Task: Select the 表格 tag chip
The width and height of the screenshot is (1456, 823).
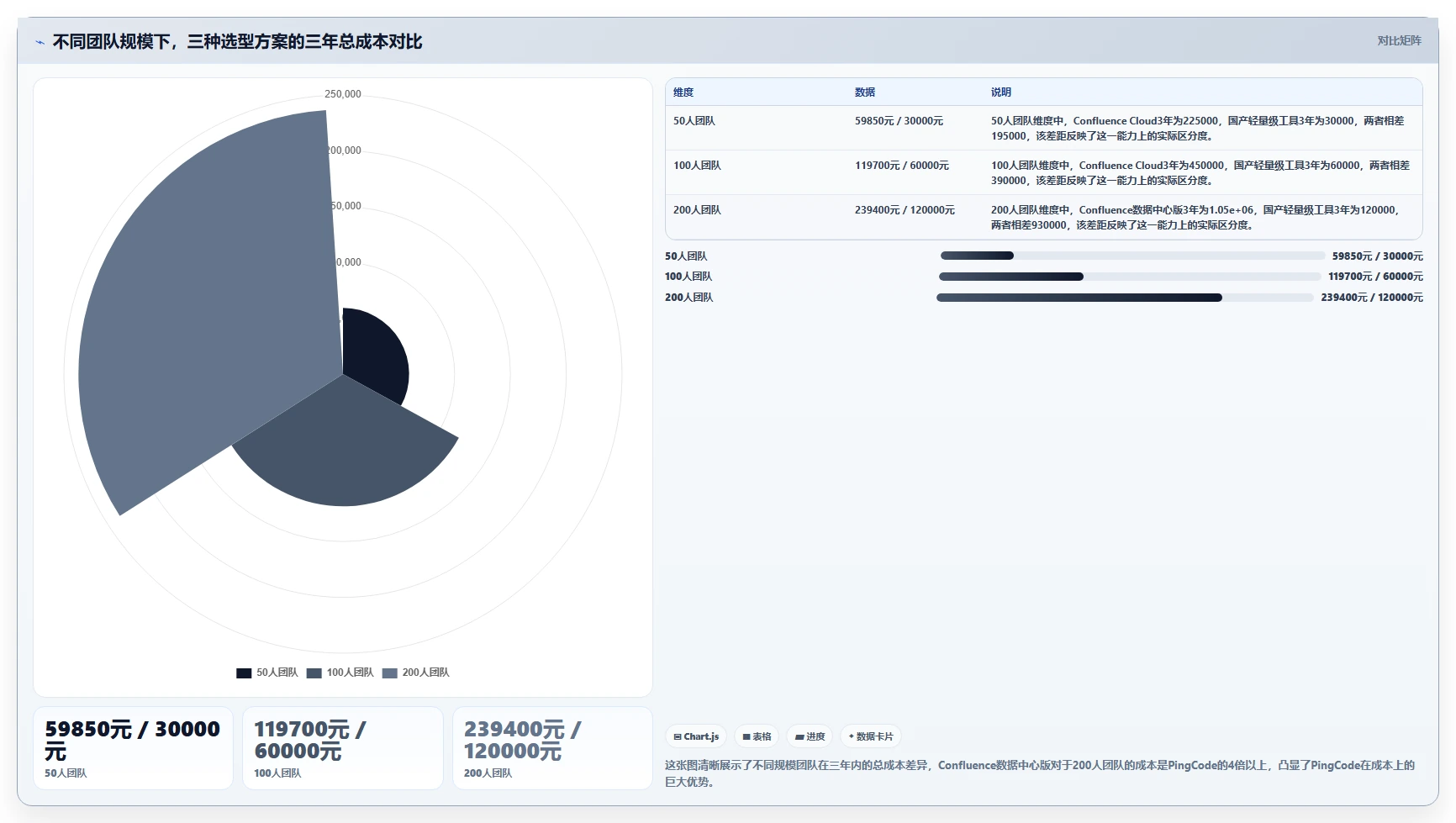Action: (x=757, y=736)
